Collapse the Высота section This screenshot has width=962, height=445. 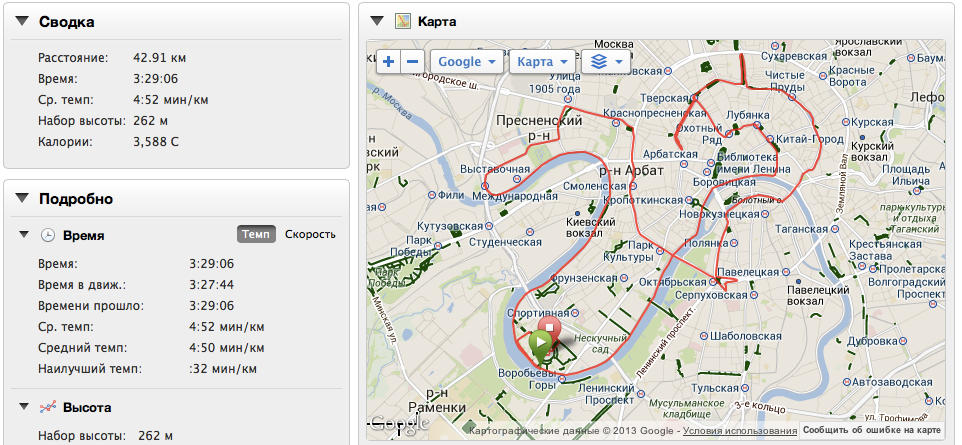(x=24, y=406)
